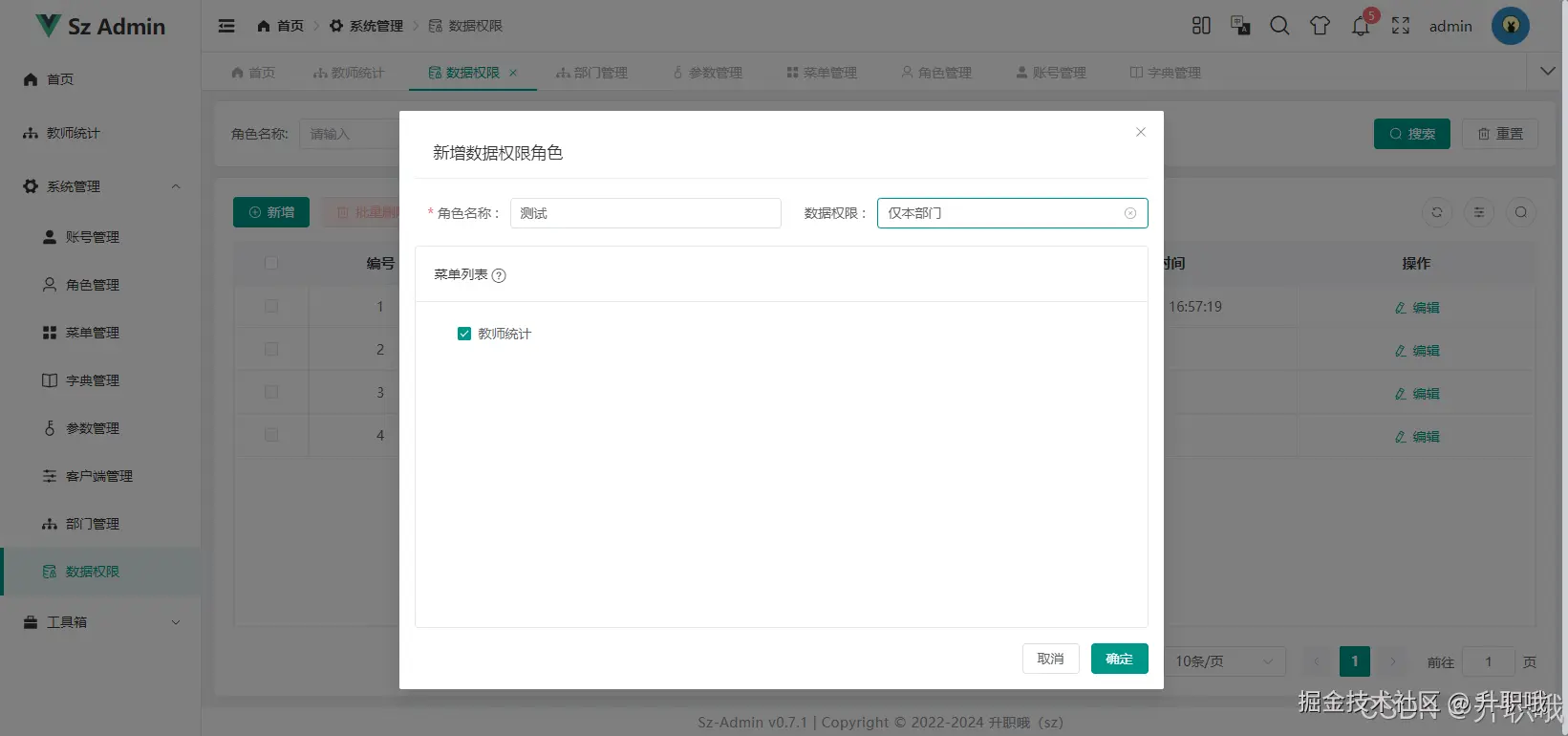
Task: Switch to the 账号管理 tab
Action: point(1051,73)
